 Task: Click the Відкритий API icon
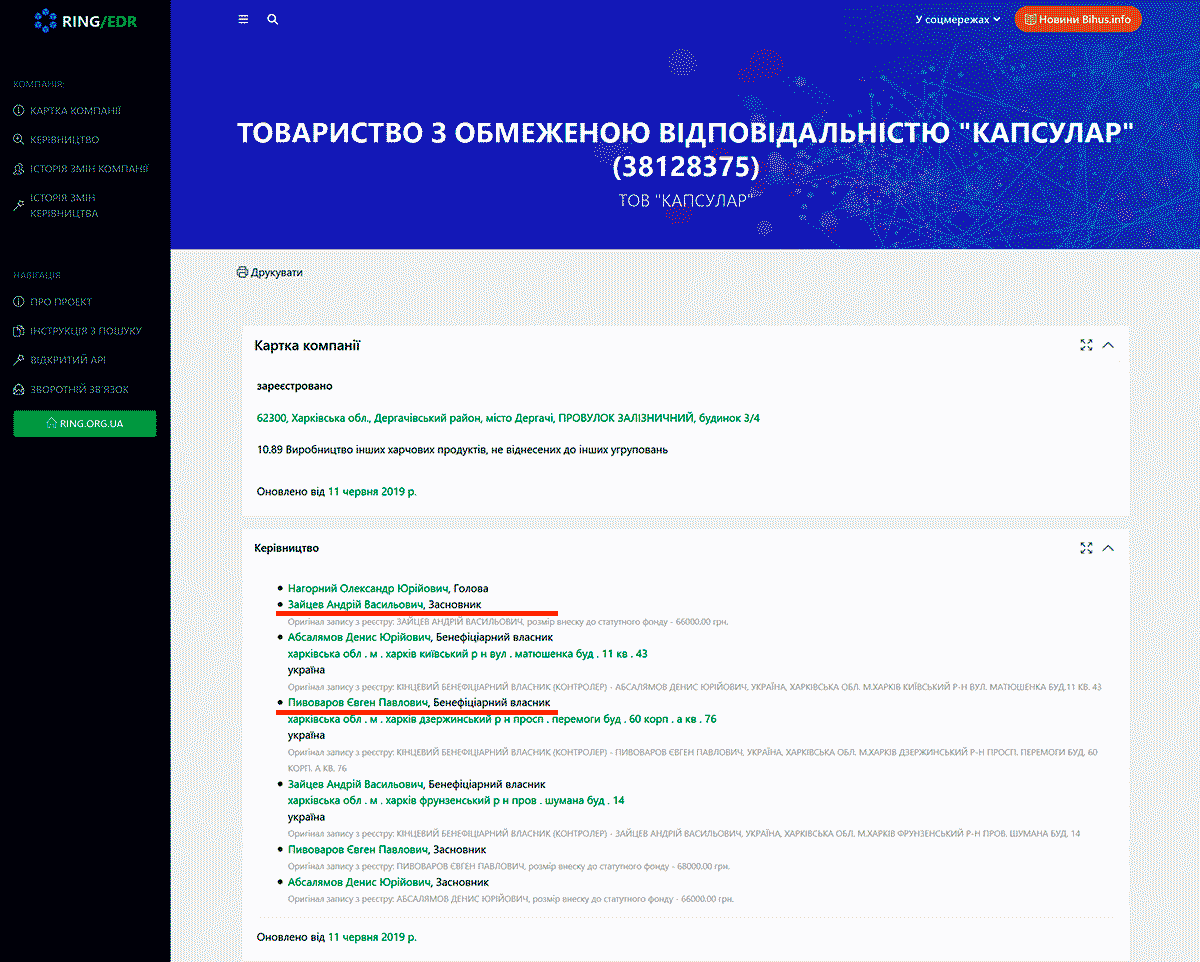coord(18,360)
